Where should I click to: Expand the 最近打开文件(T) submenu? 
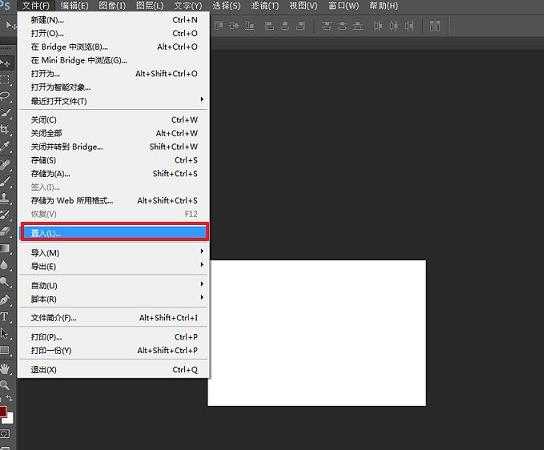[114, 101]
